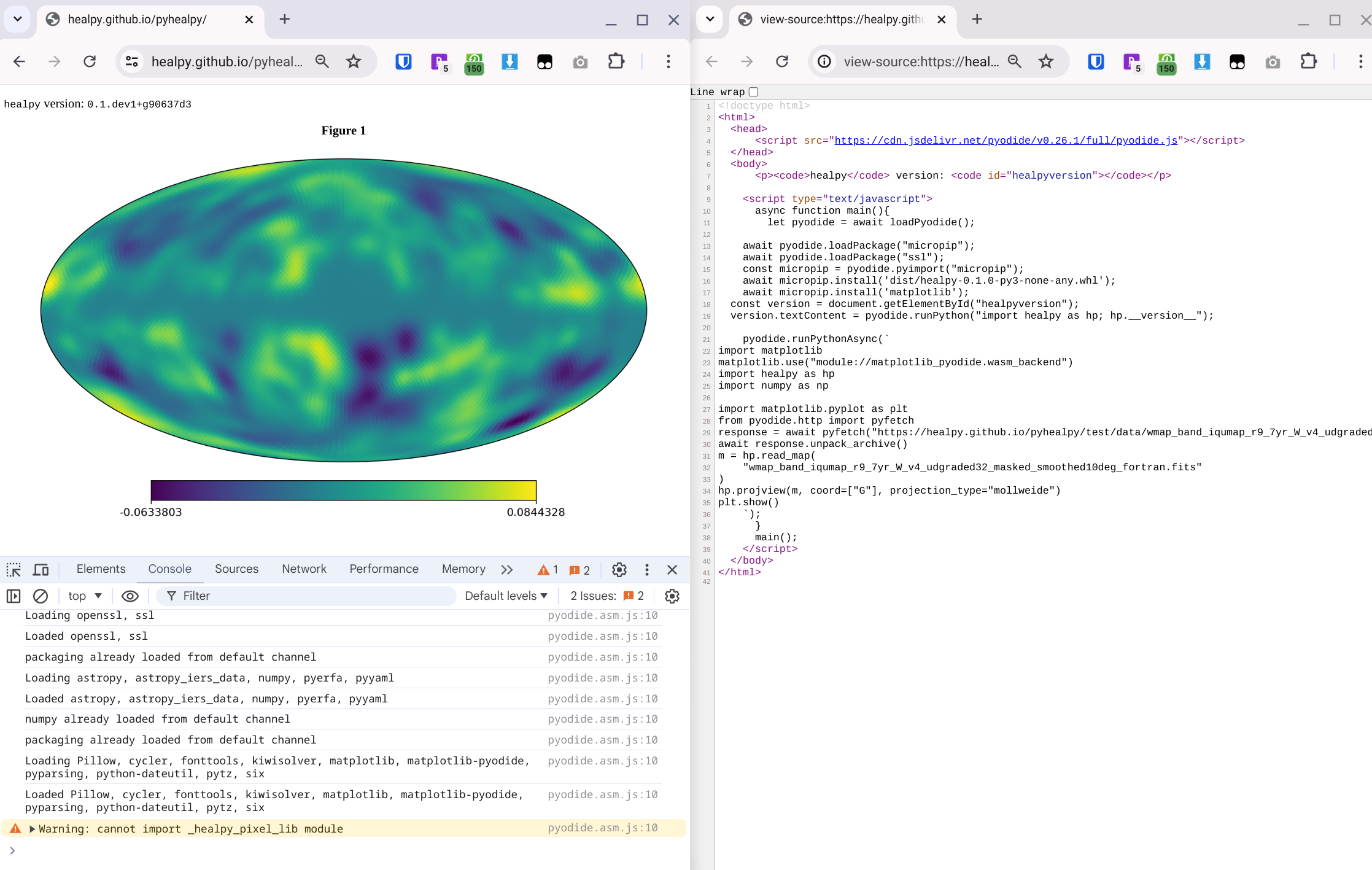Click the Bitwarden extension icon in left window
Image resolution: width=1372 pixels, height=870 pixels.
point(403,61)
